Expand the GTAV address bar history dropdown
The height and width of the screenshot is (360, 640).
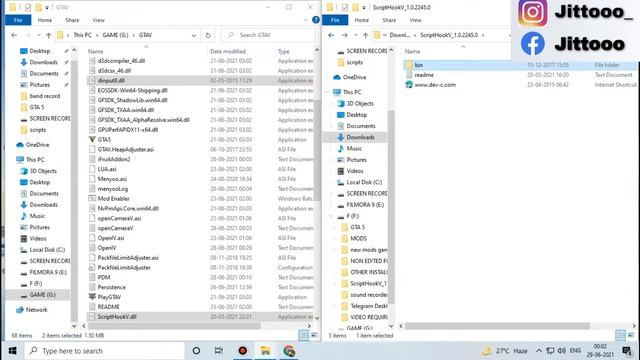194,36
